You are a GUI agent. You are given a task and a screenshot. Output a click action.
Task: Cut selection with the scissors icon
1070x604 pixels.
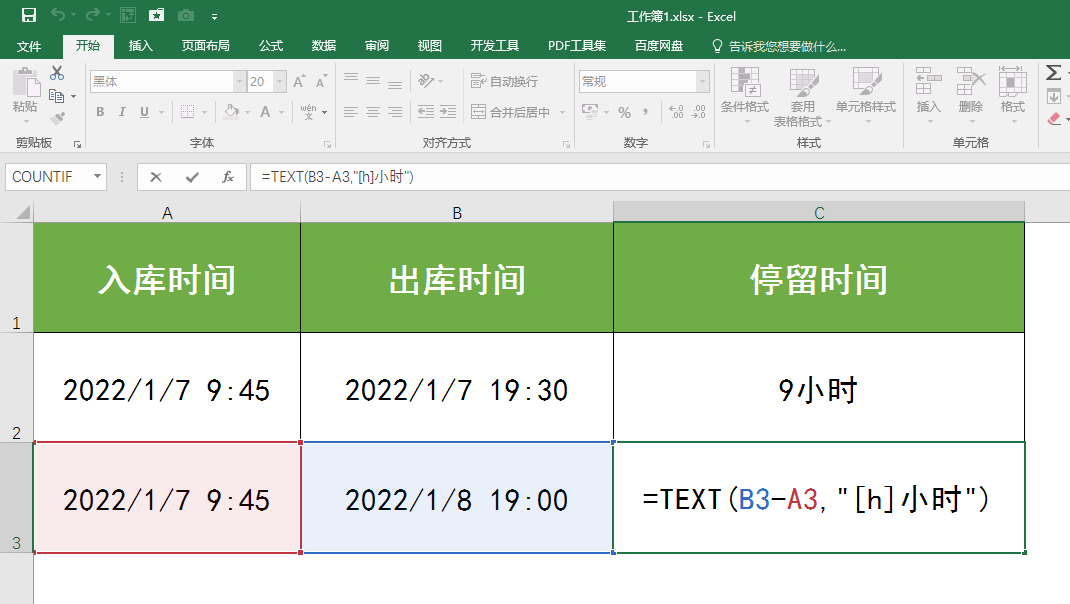tap(57, 73)
